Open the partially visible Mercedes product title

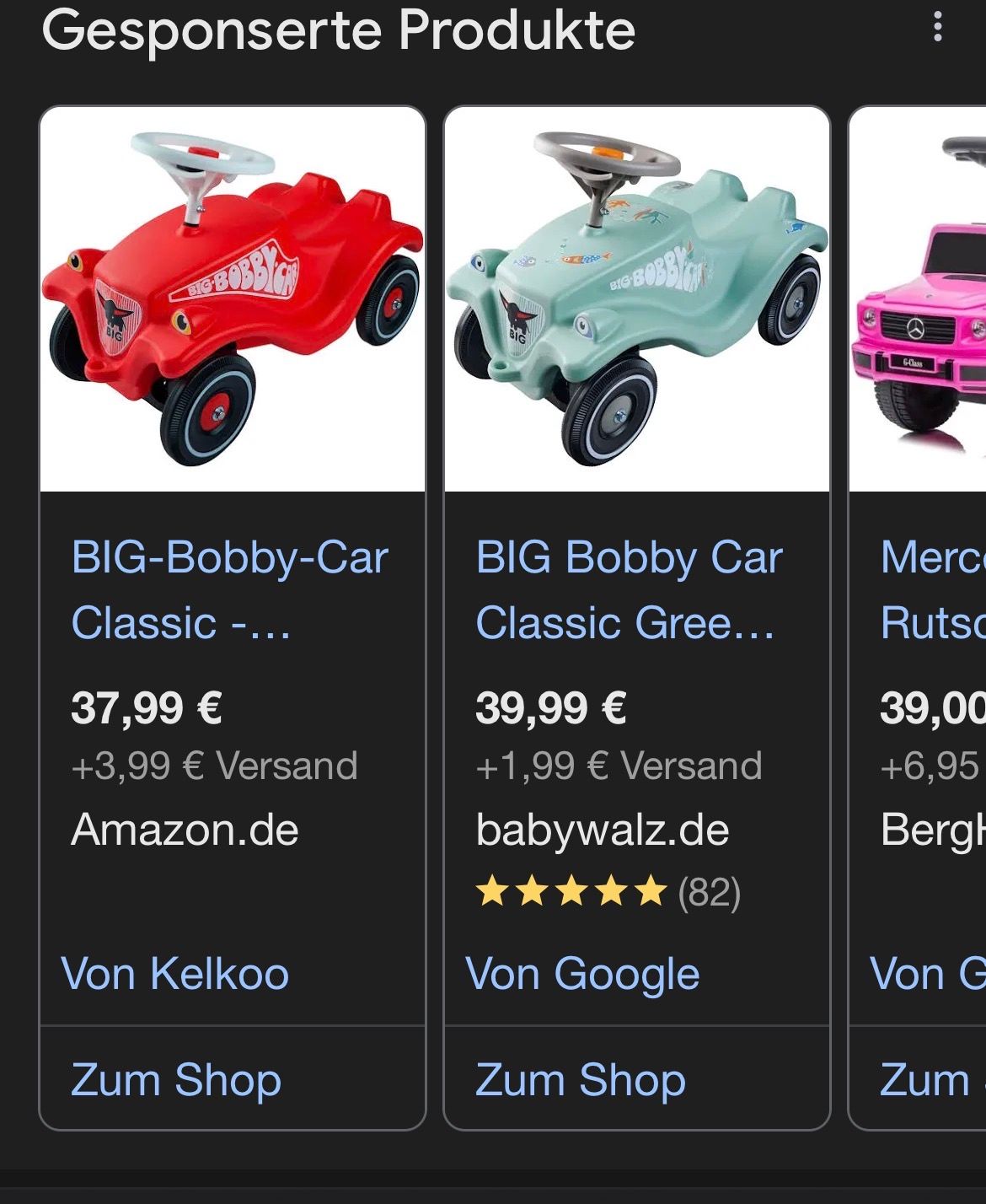click(x=932, y=589)
